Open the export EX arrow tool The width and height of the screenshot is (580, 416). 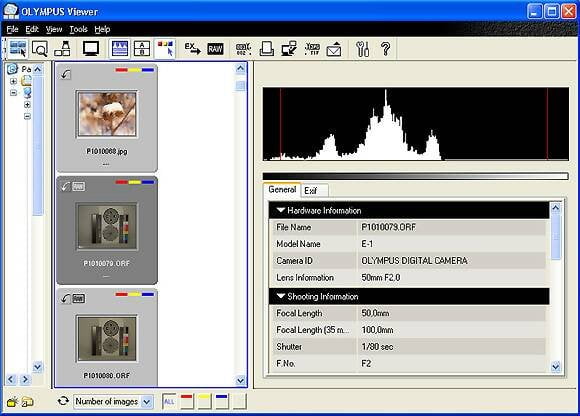coord(192,49)
